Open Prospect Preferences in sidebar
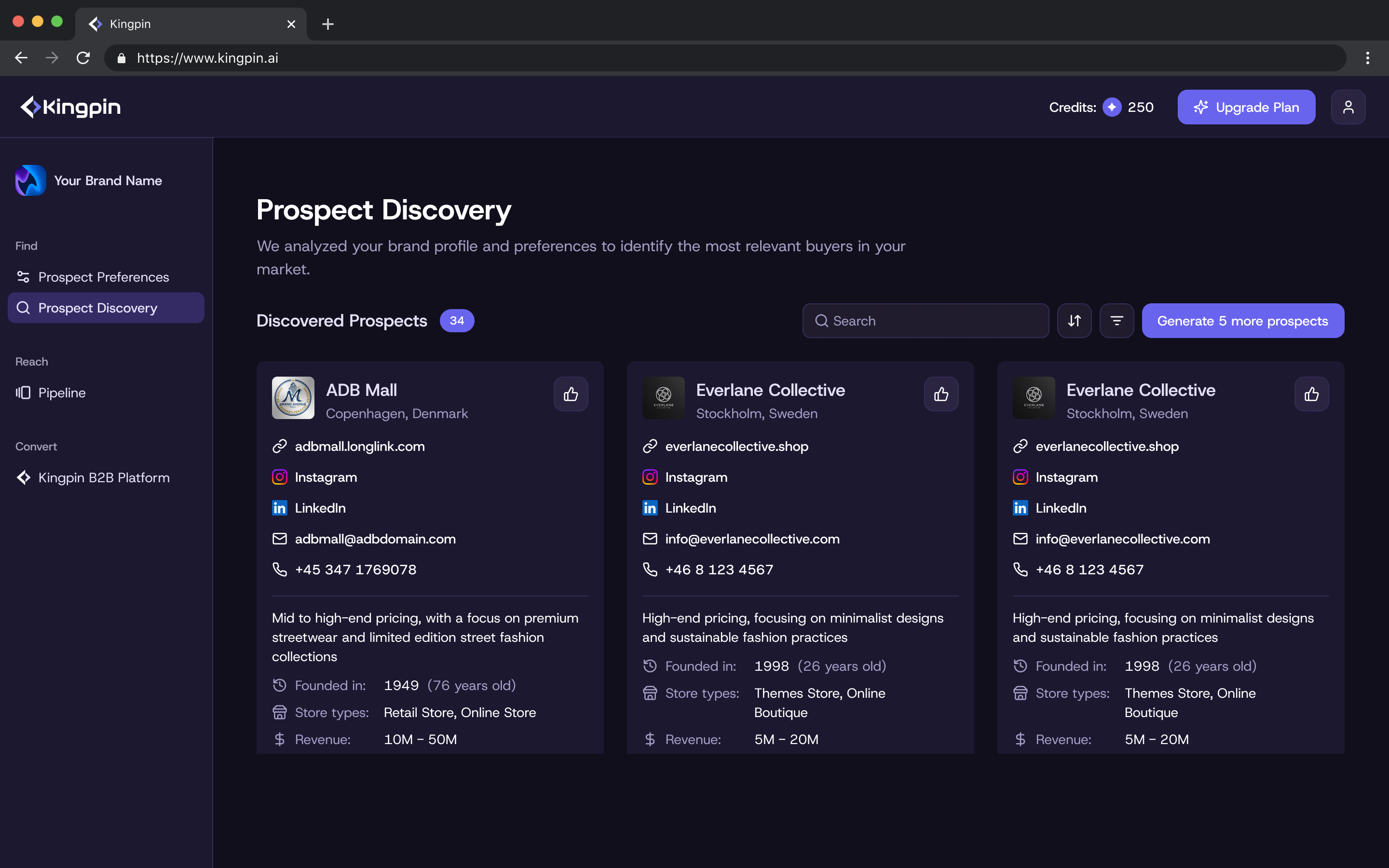The height and width of the screenshot is (868, 1389). click(106, 277)
